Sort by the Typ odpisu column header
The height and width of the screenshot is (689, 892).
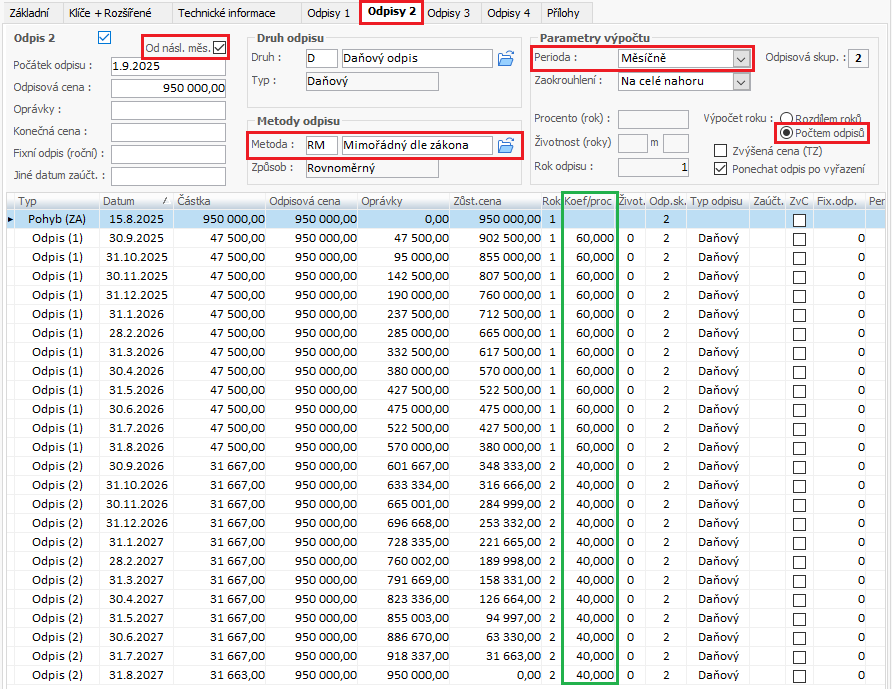point(716,201)
